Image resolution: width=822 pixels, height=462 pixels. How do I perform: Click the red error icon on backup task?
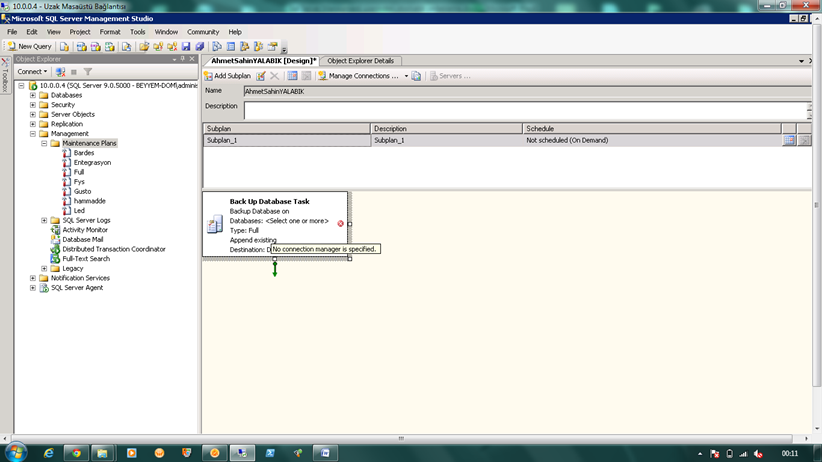tap(340, 223)
